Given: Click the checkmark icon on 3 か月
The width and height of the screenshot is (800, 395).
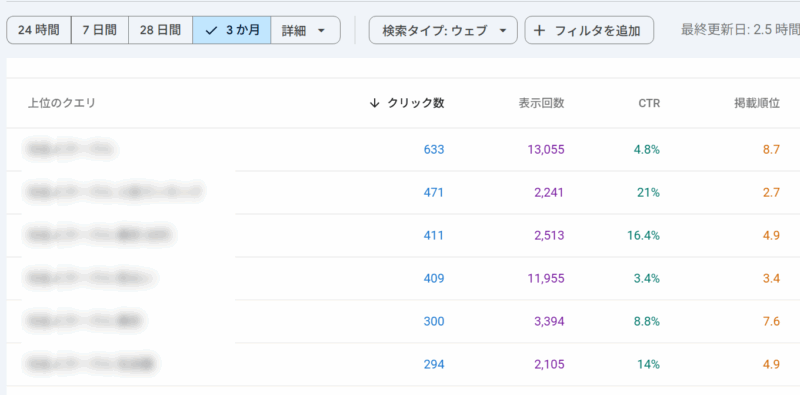Looking at the screenshot, I should [211, 31].
